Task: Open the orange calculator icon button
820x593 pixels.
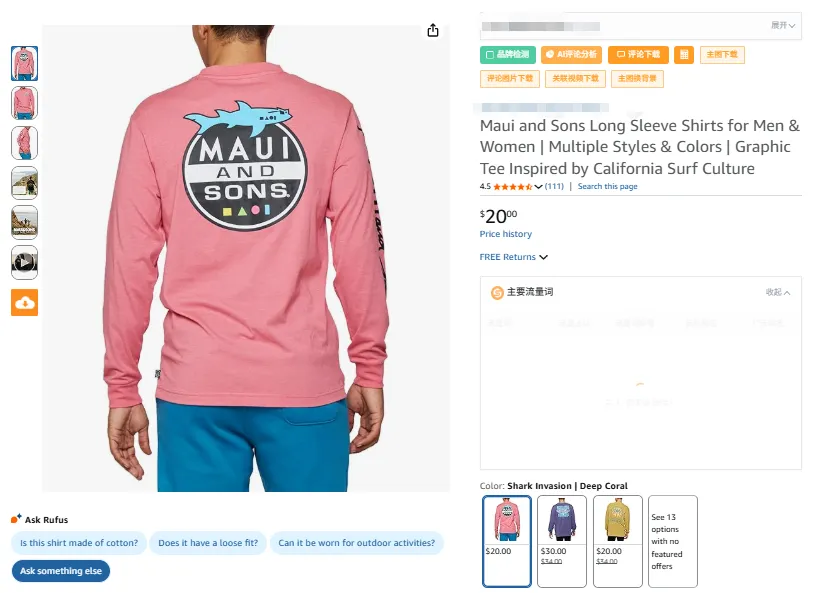Action: coord(684,54)
